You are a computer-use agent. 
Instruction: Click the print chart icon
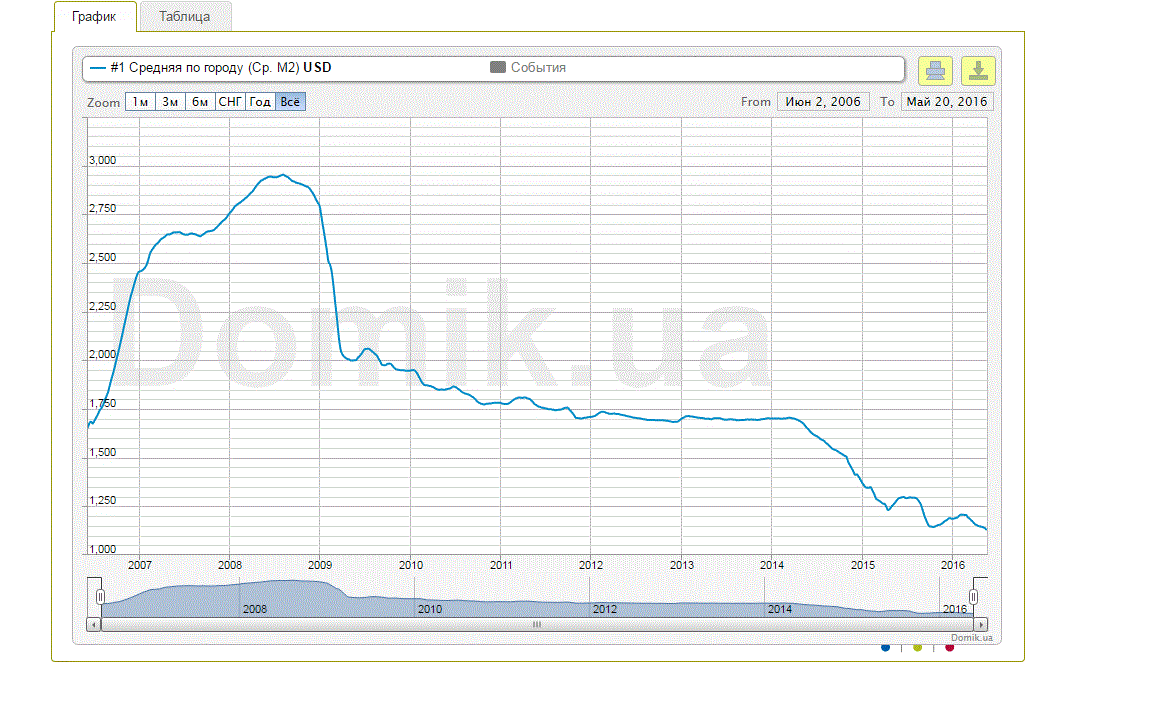(x=935, y=70)
